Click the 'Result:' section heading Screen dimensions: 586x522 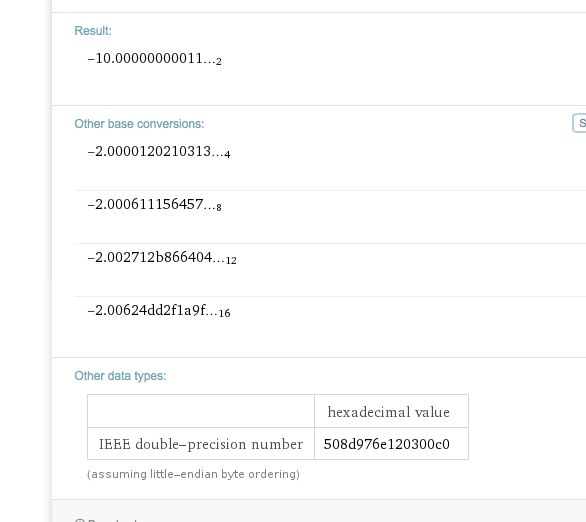pos(93,31)
